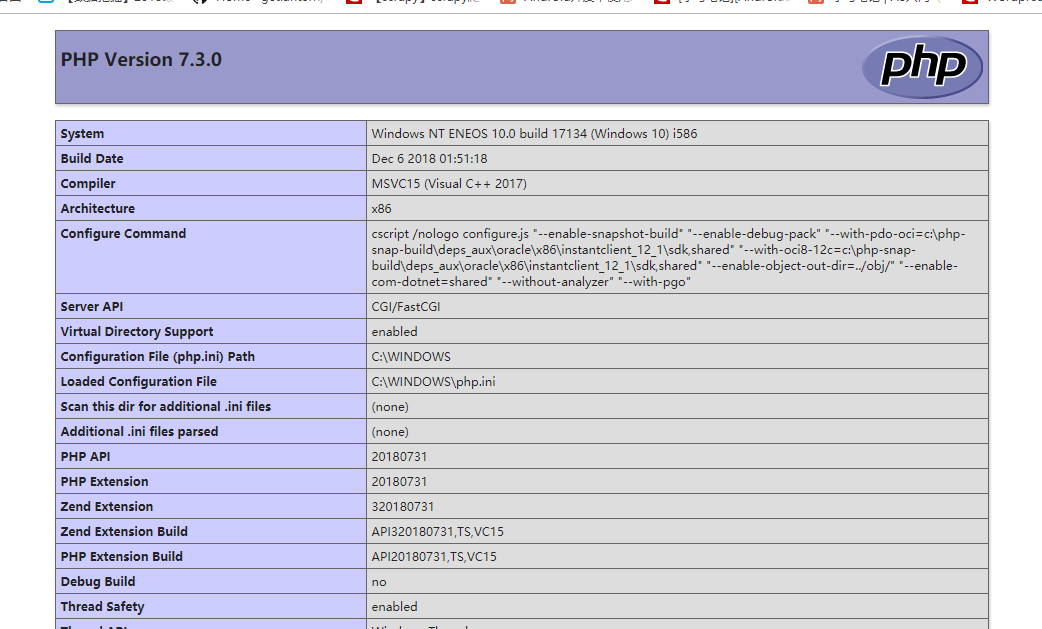Select the Windows NT ENEOS 10.0 build value
This screenshot has width=1042, height=629.
pyautogui.click(x=534, y=134)
